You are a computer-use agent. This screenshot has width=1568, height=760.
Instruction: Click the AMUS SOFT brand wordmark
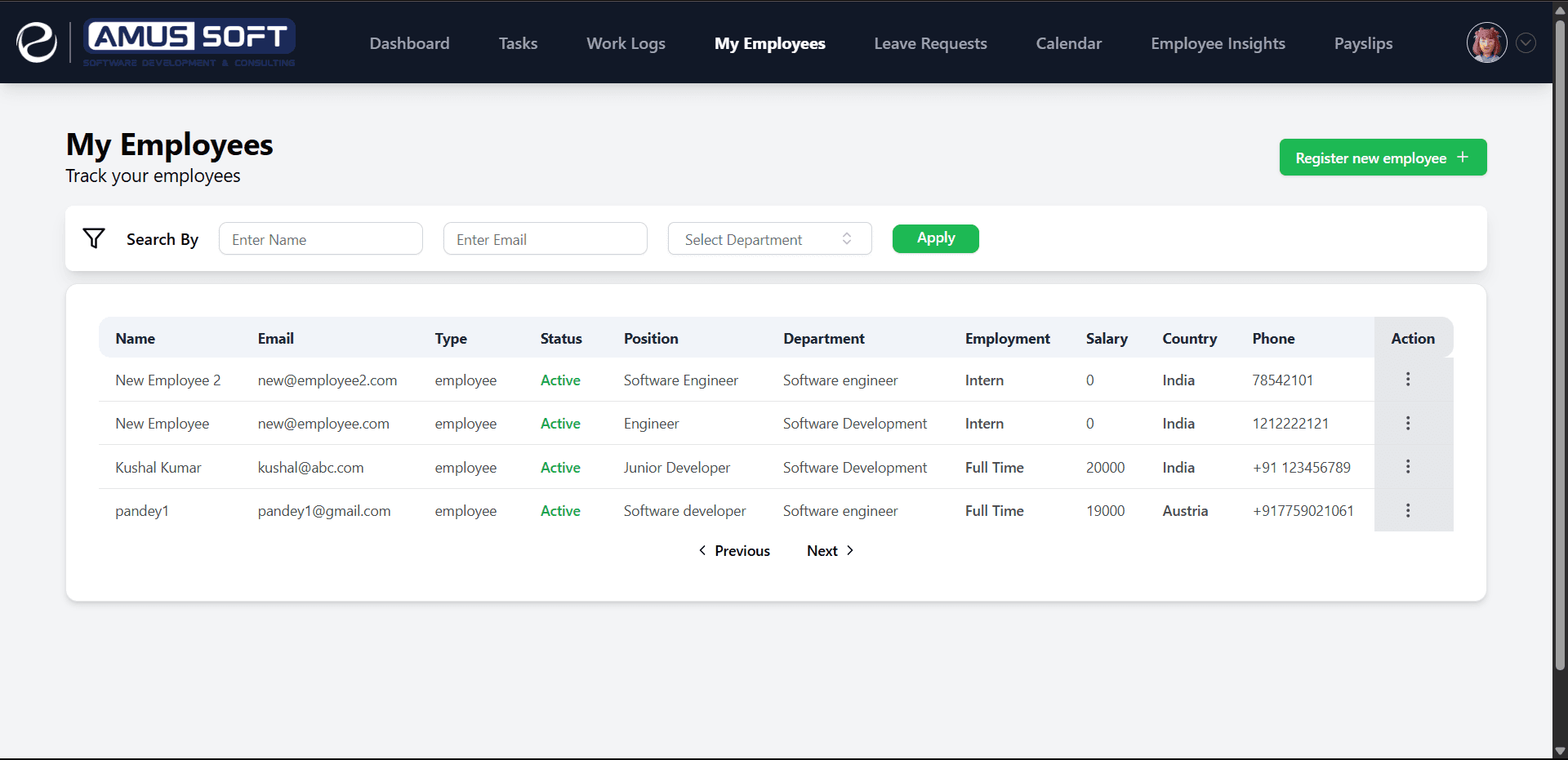pyautogui.click(x=189, y=42)
